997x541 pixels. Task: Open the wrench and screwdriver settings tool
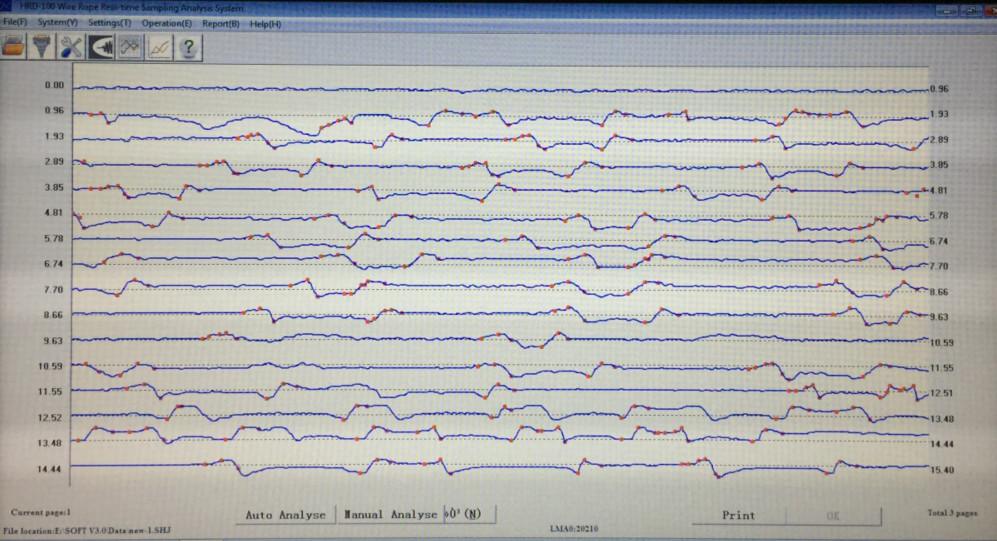pyautogui.click(x=72, y=46)
